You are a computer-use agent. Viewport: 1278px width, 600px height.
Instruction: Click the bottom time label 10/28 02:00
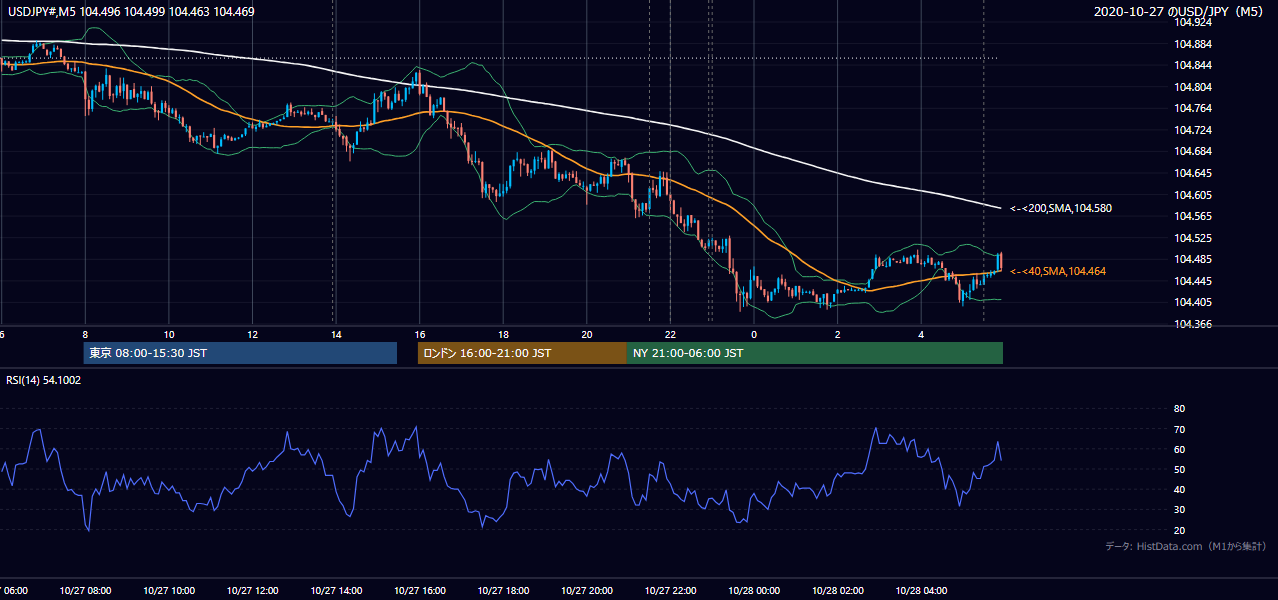click(837, 590)
